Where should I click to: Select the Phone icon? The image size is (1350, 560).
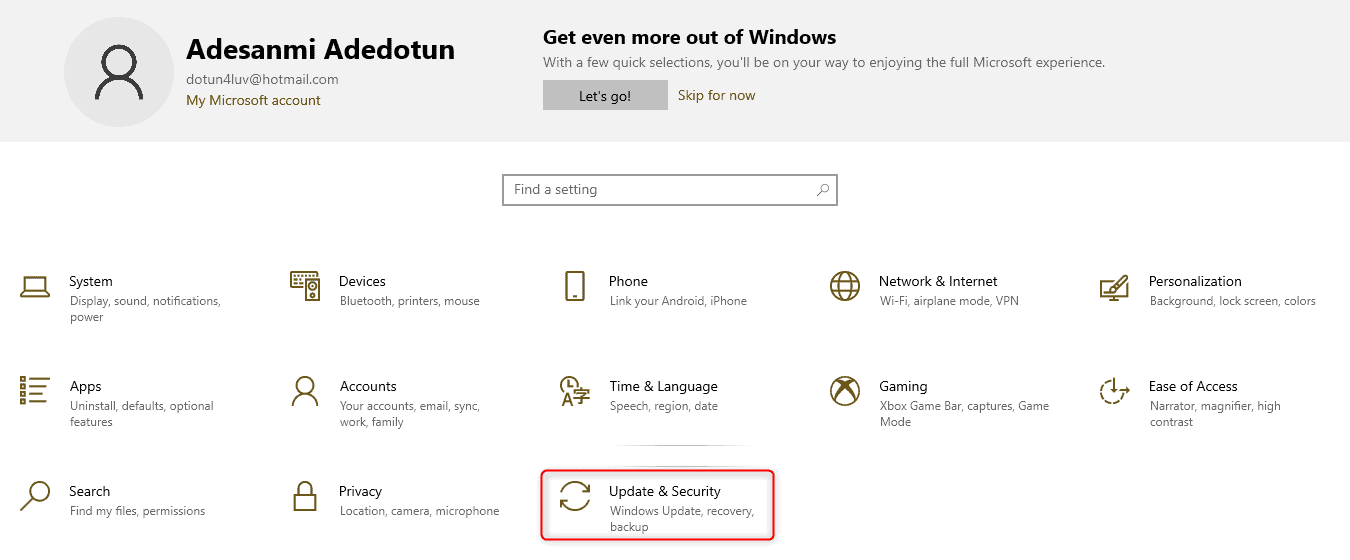(574, 286)
